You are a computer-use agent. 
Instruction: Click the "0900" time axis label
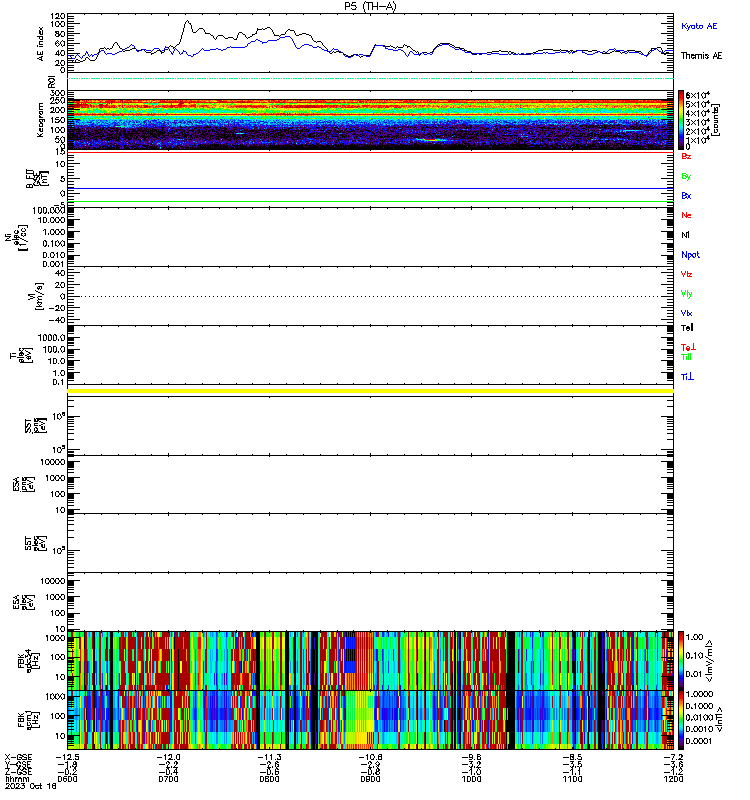370,779
